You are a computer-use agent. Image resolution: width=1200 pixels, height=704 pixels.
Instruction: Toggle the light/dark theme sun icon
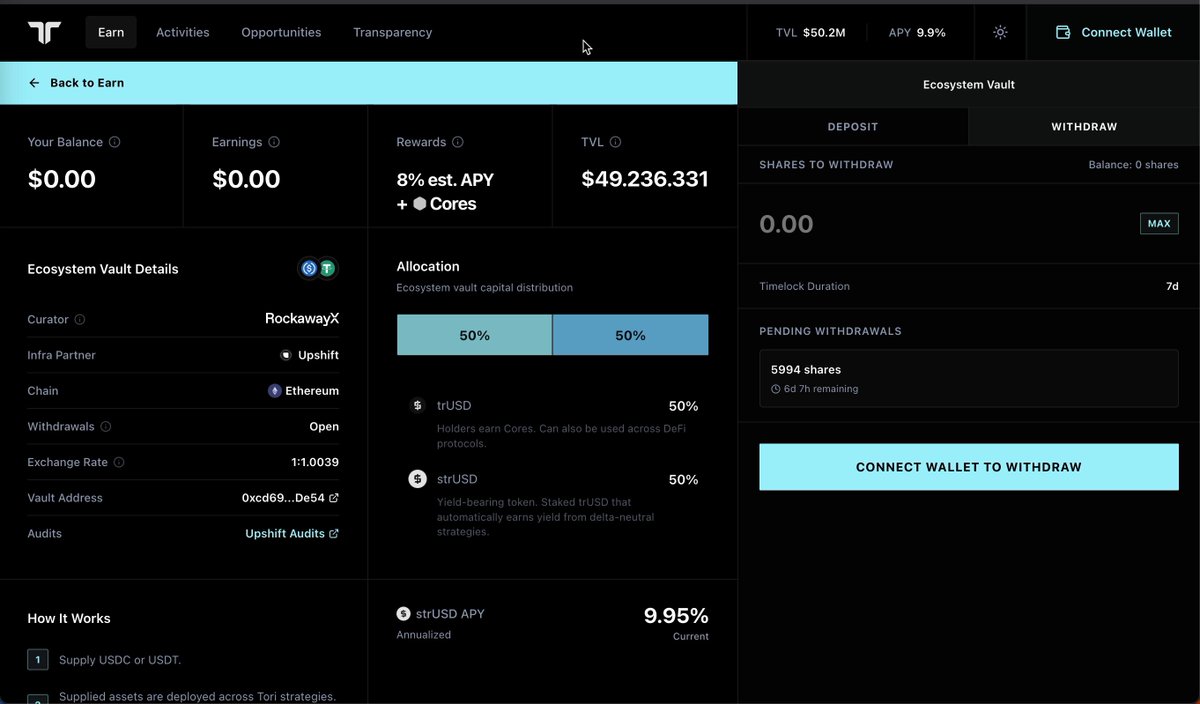[1000, 32]
